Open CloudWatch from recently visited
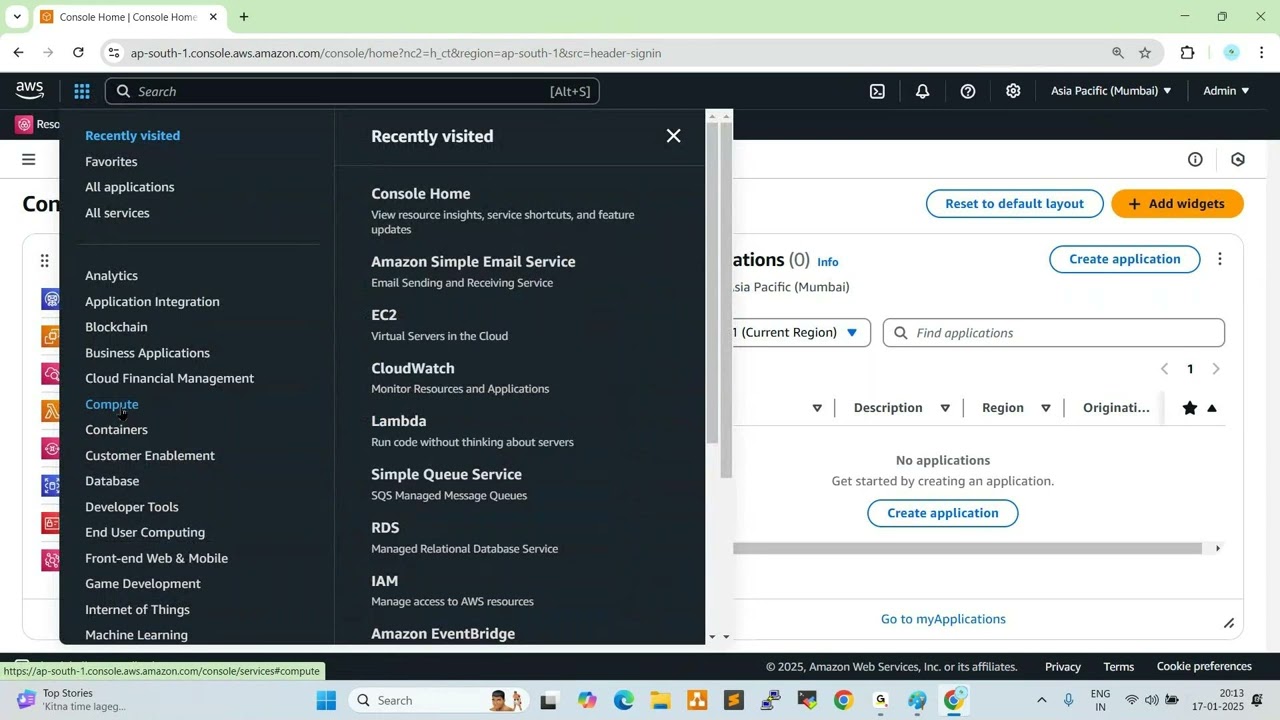The width and height of the screenshot is (1280, 720). pyautogui.click(x=413, y=368)
